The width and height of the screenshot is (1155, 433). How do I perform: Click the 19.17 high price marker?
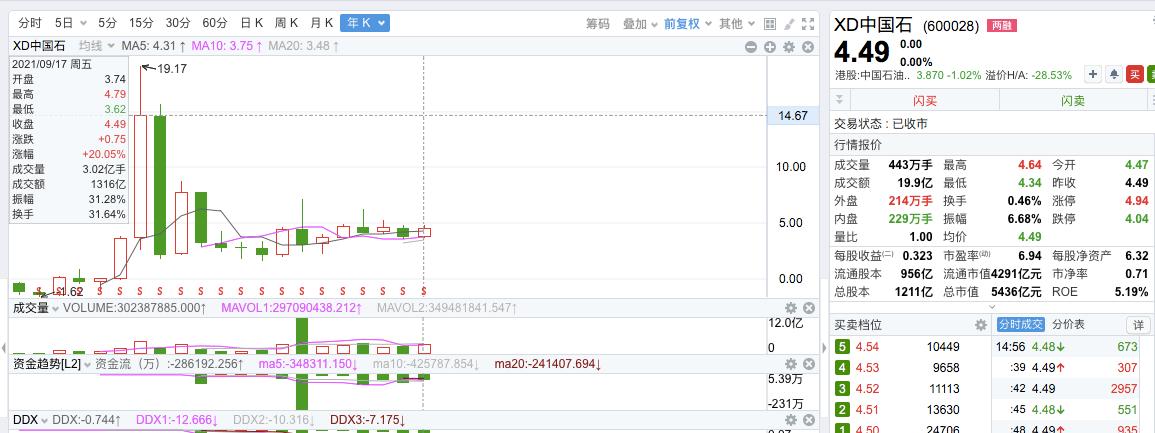point(172,68)
